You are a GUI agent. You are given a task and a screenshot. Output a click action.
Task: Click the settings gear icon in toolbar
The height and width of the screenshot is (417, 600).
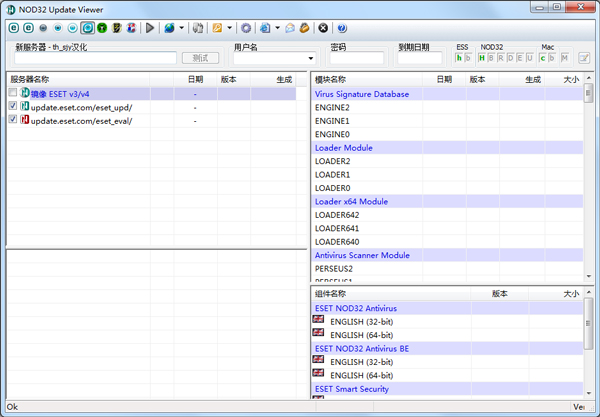click(x=247, y=28)
